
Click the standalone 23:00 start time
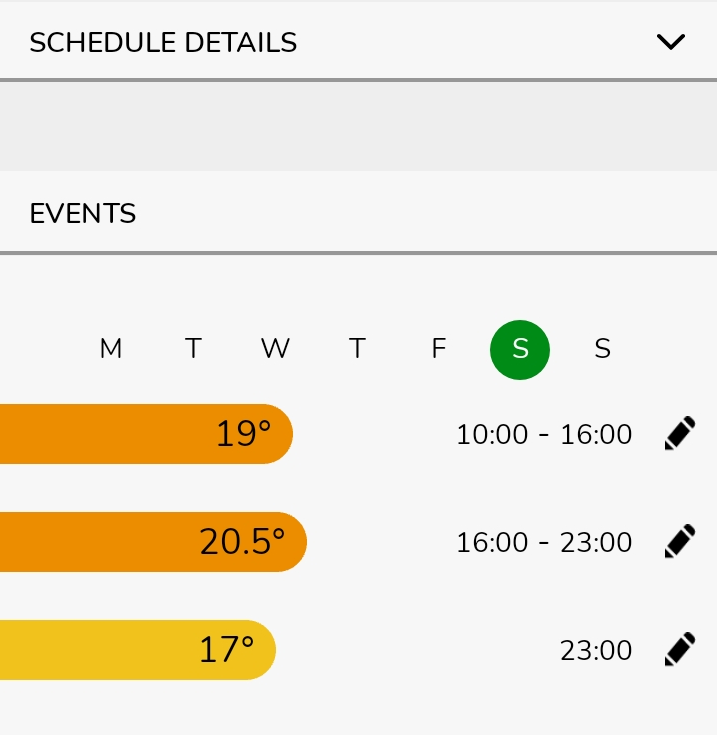tap(596, 651)
